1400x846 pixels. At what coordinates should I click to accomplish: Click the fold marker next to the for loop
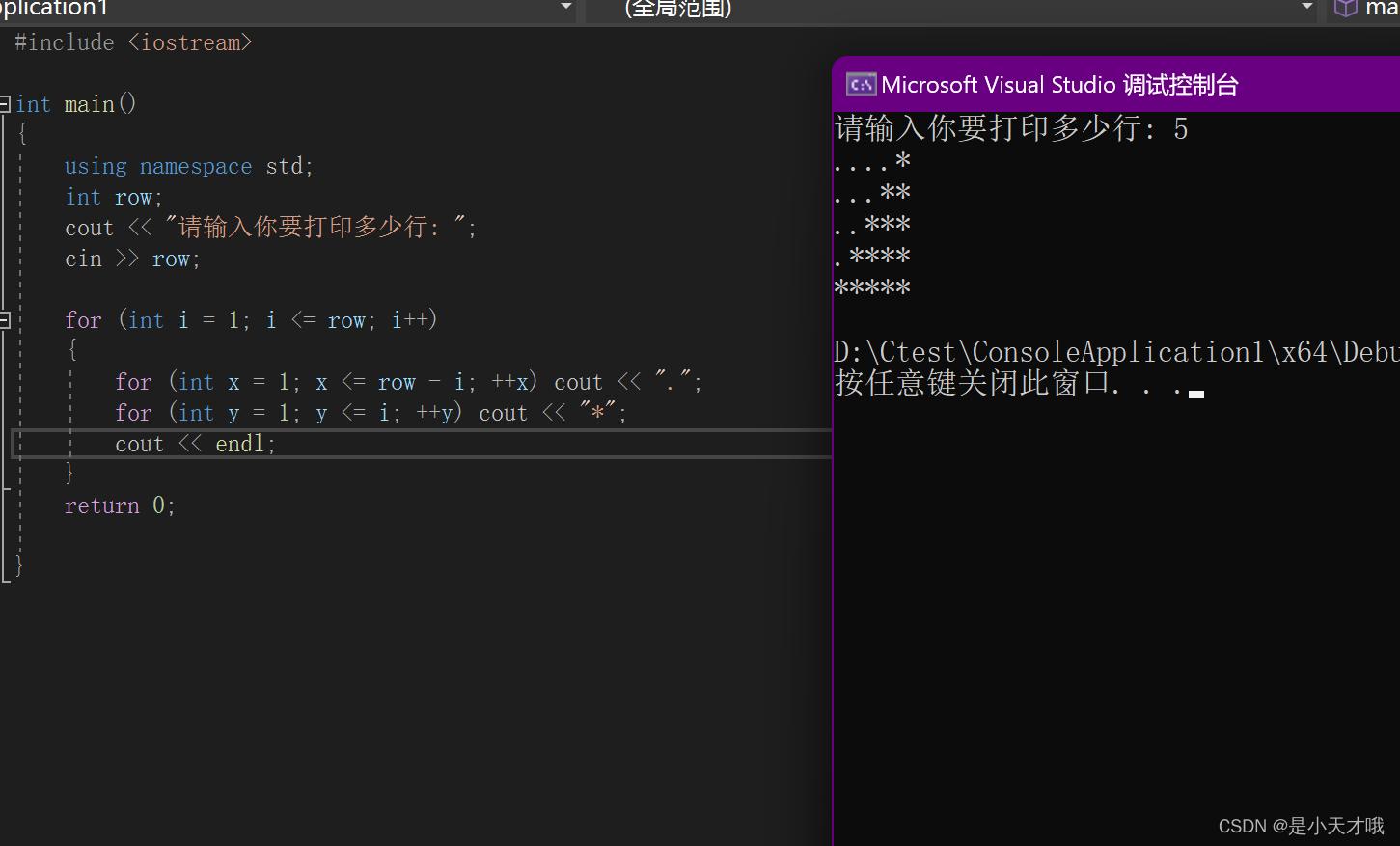click(x=4, y=319)
